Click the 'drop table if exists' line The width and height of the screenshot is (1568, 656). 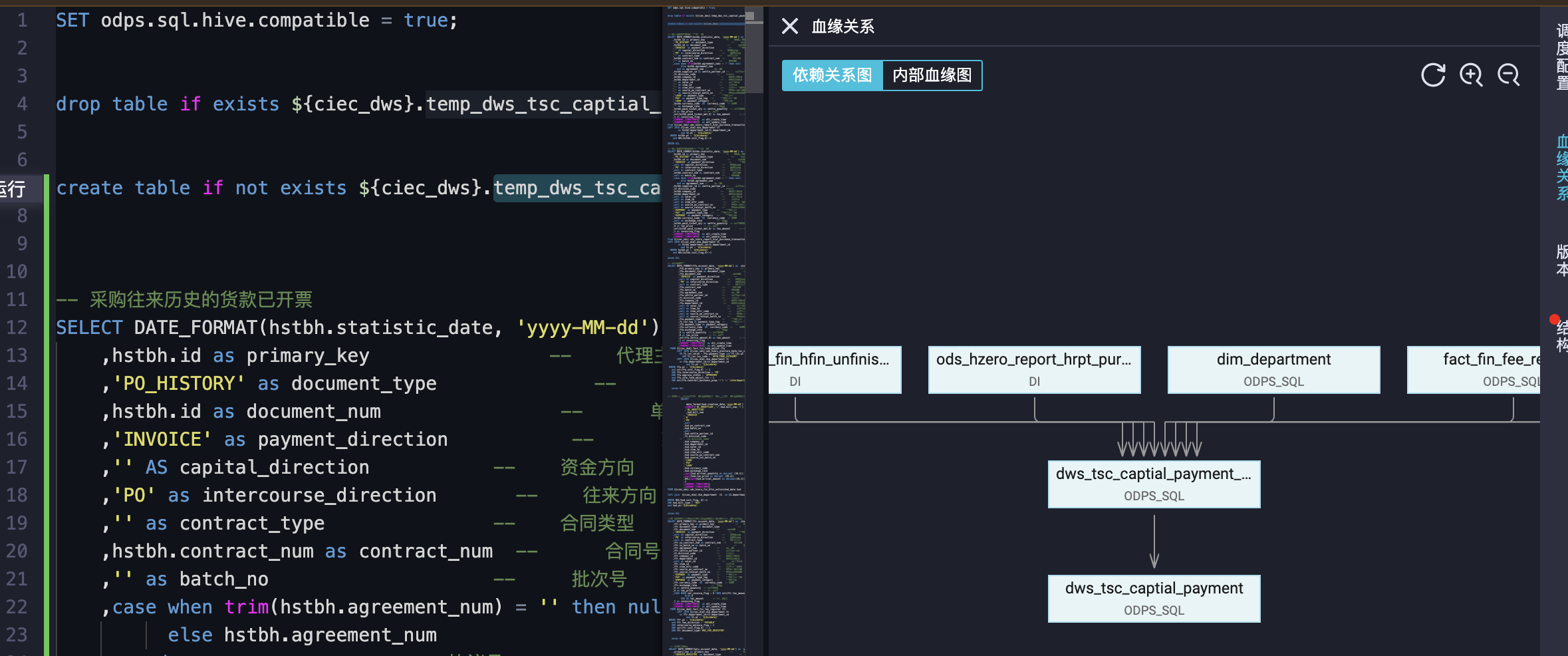[x=358, y=104]
